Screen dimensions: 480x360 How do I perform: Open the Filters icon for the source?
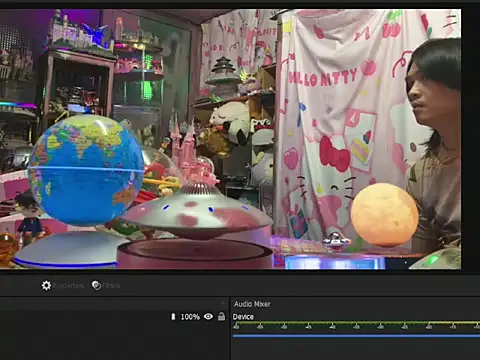[96, 285]
